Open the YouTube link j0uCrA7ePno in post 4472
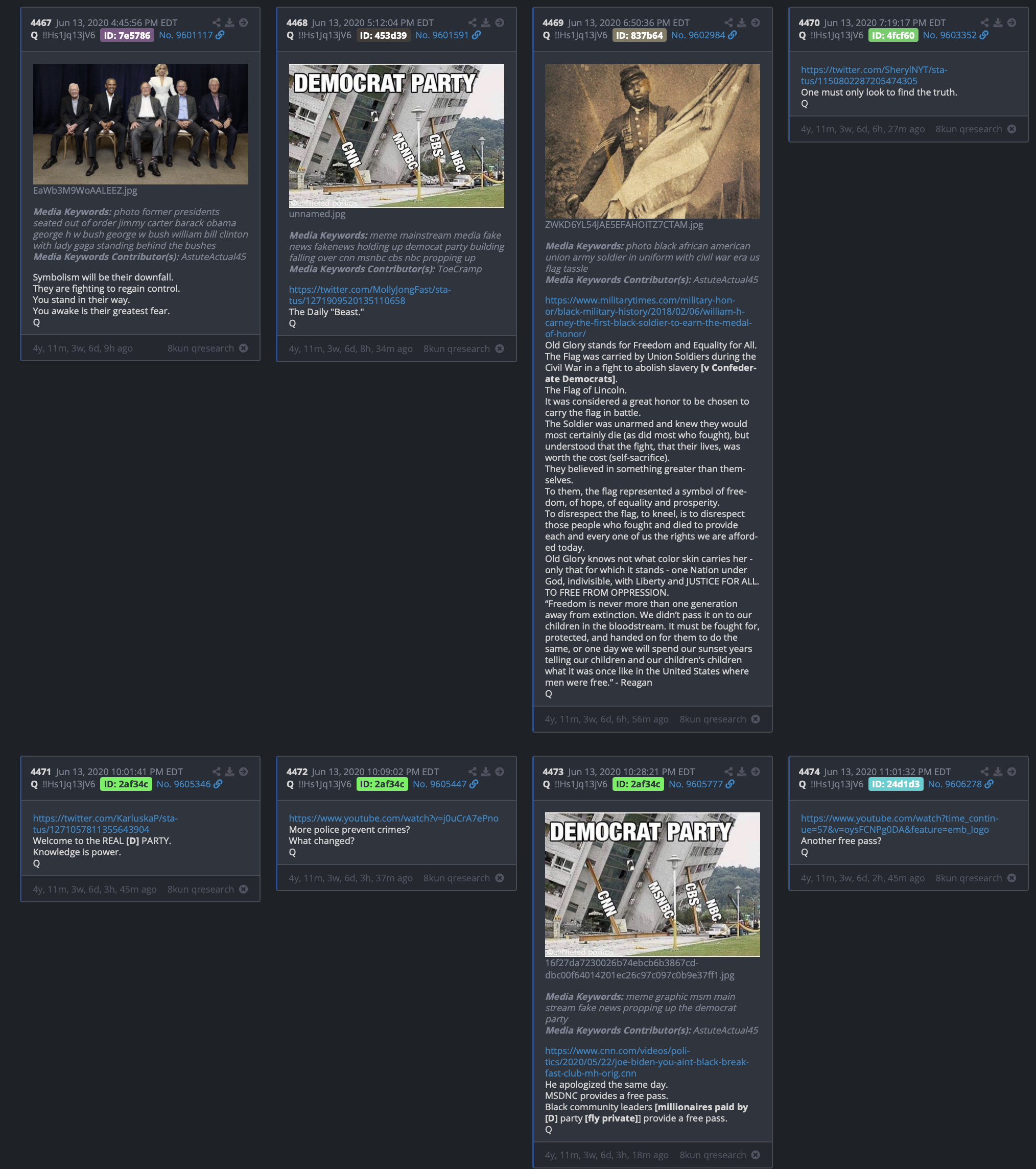The height and width of the screenshot is (1169, 1036). click(393, 819)
